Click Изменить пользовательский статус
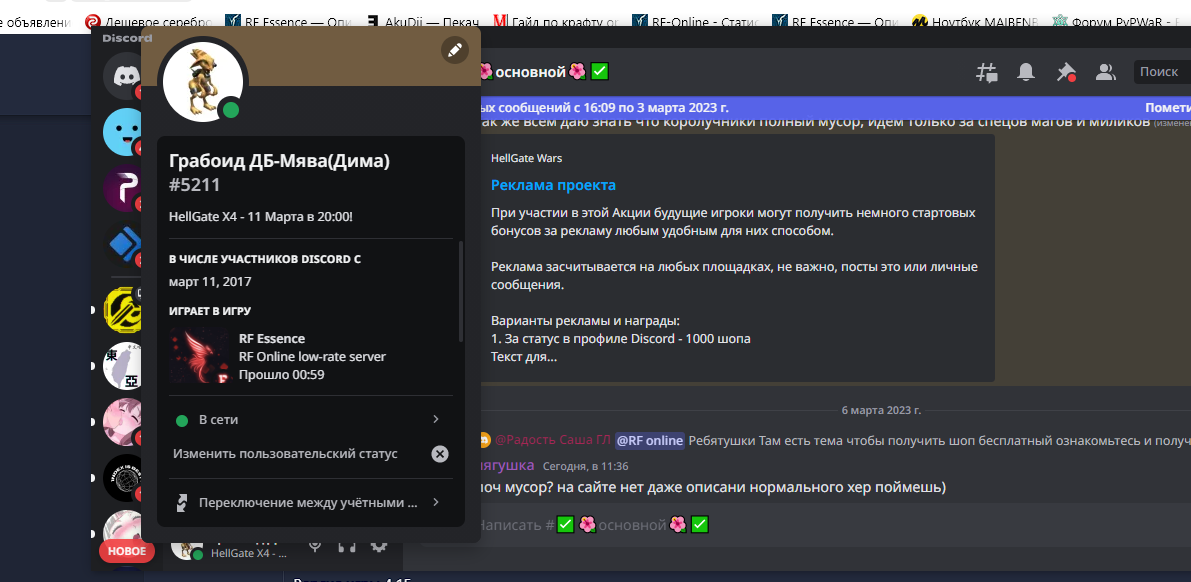The image size is (1191, 582). point(285,454)
